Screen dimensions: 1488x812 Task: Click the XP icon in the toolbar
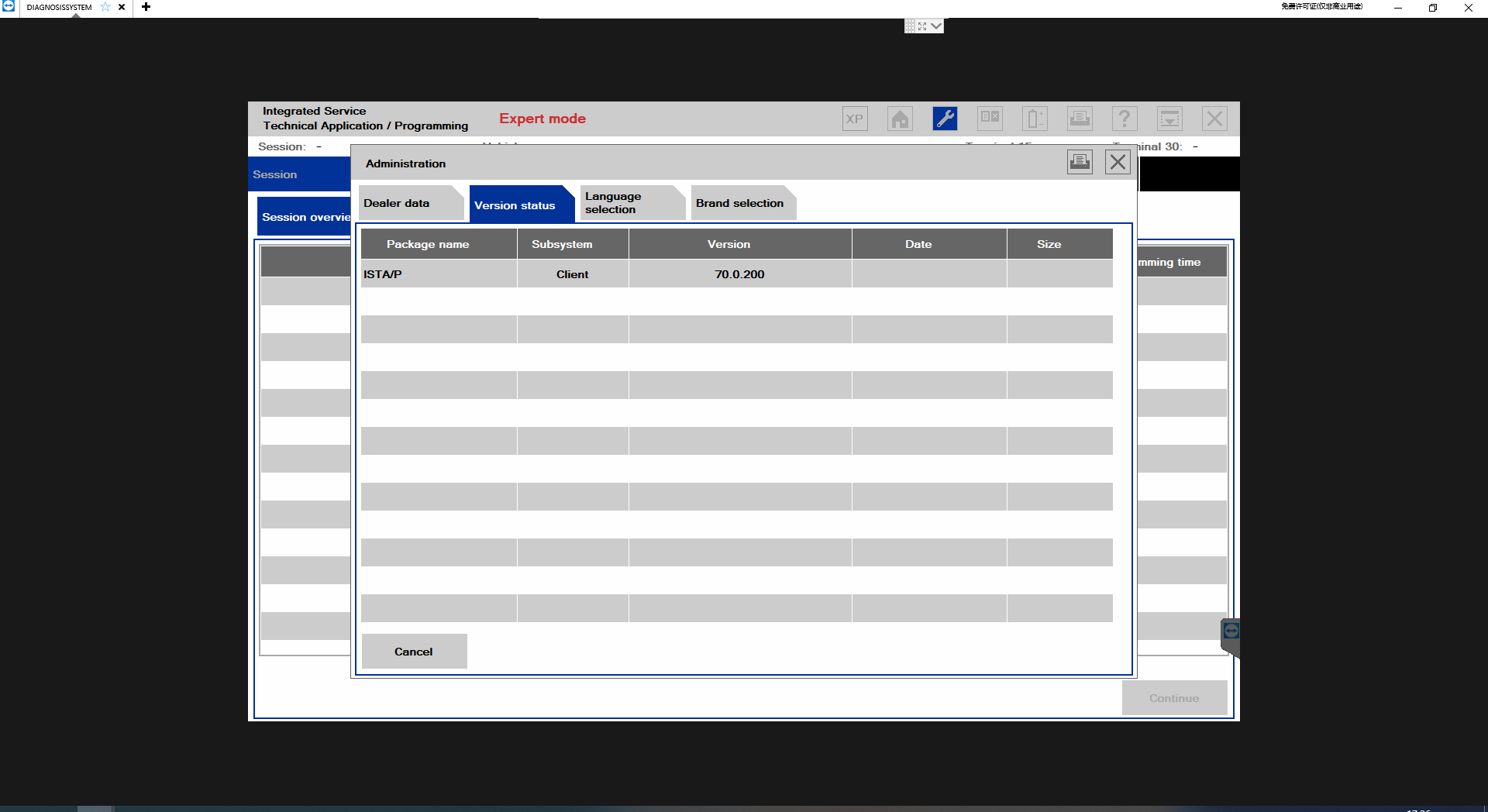[x=855, y=119]
